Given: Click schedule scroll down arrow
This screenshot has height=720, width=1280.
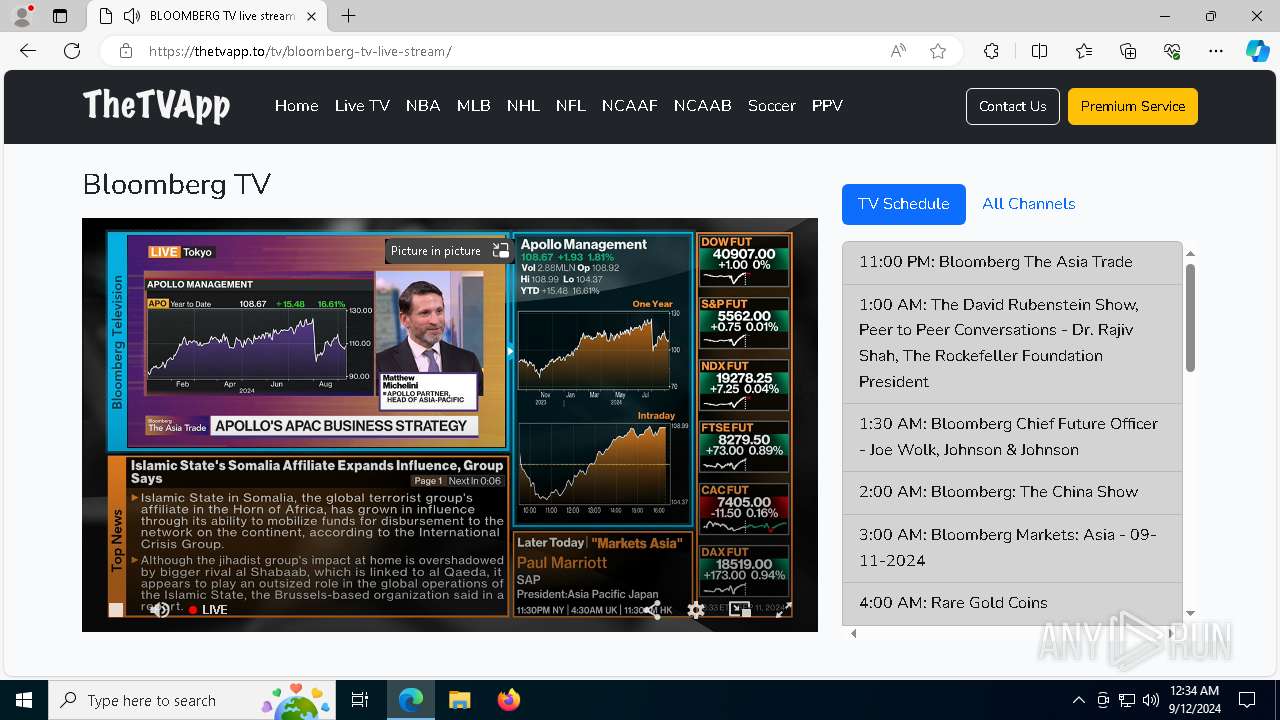Looking at the screenshot, I should [1190, 613].
